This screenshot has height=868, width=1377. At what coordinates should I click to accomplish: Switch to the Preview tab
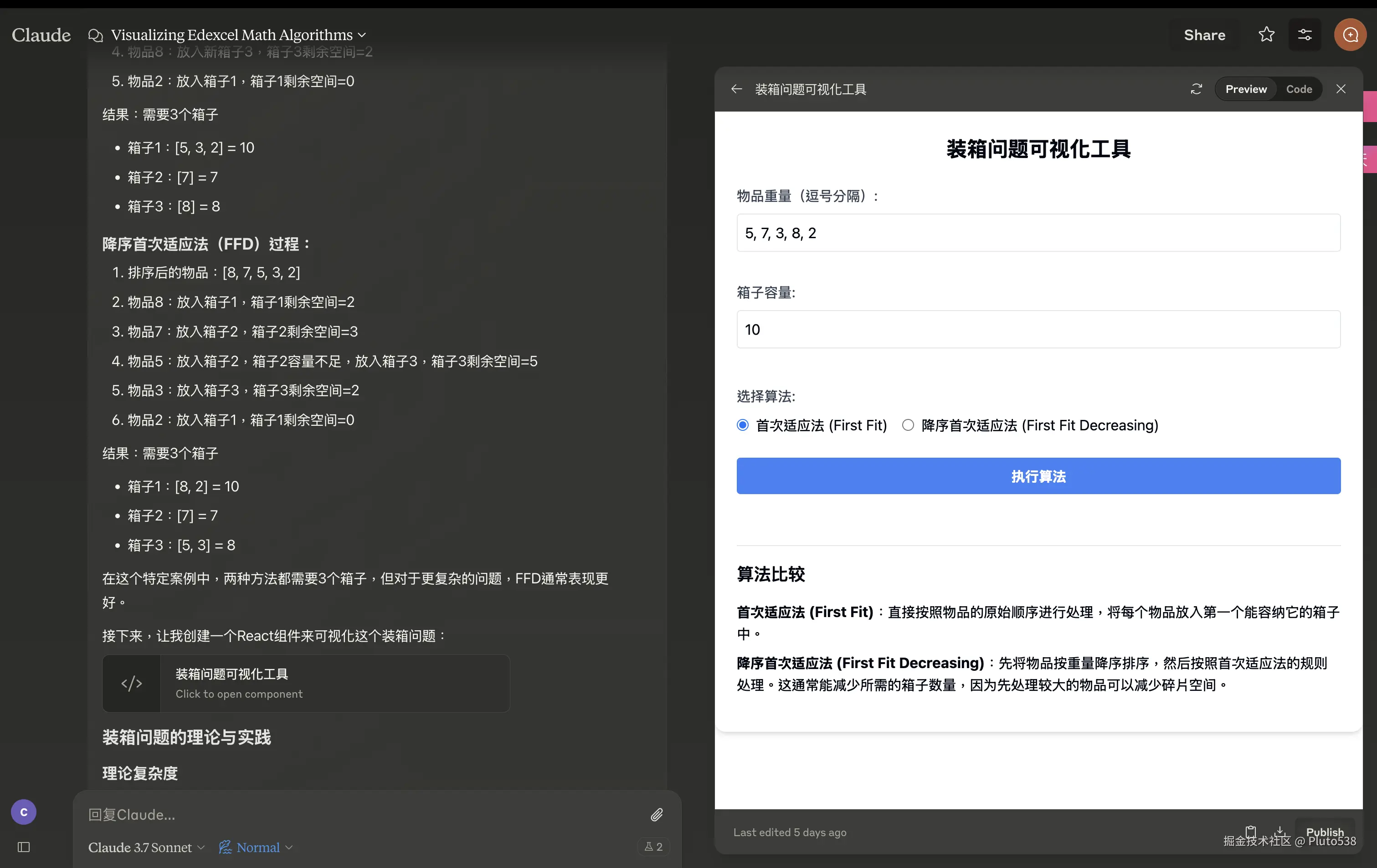click(1245, 89)
